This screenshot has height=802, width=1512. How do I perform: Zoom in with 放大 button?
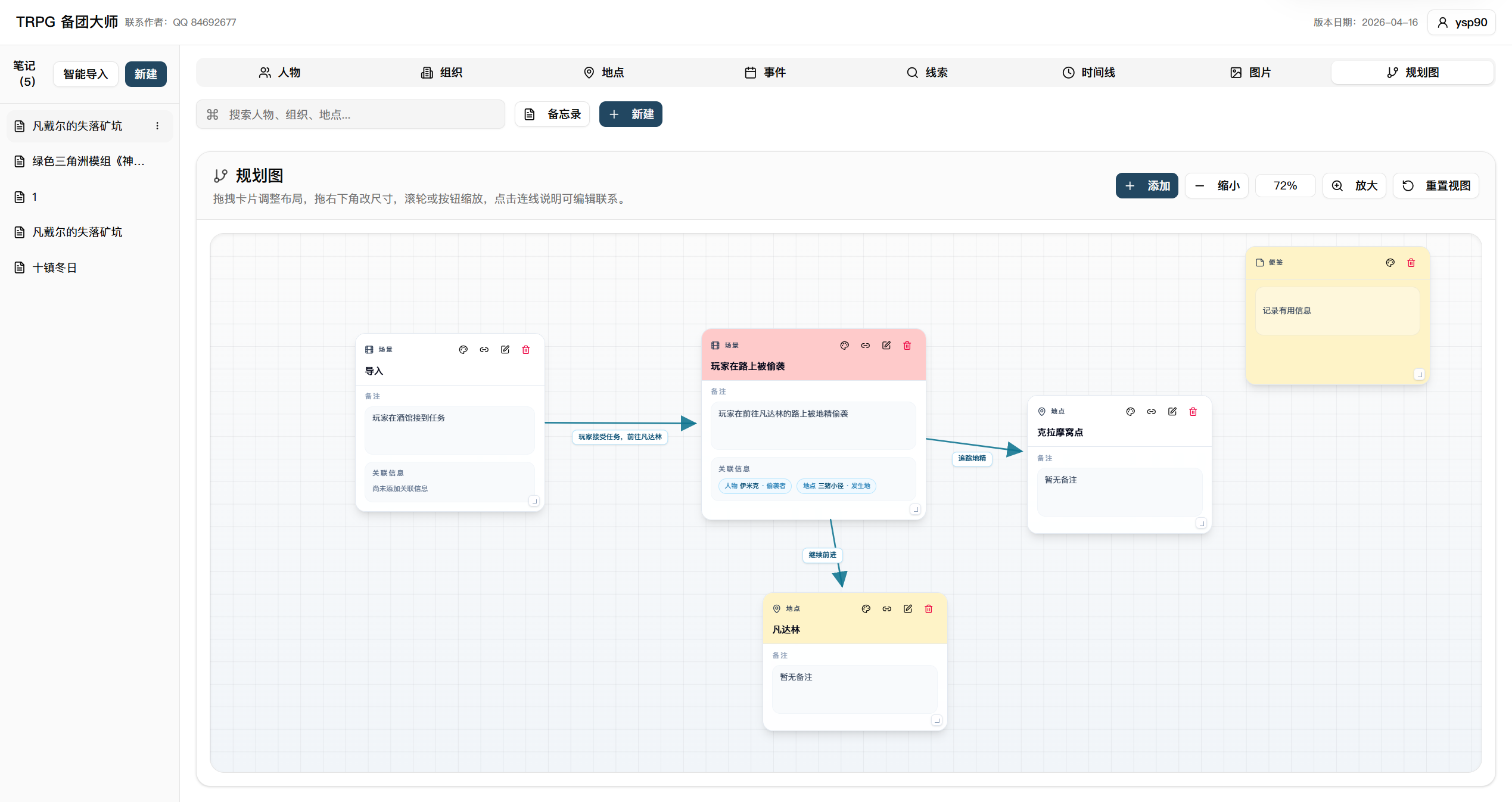(x=1355, y=186)
